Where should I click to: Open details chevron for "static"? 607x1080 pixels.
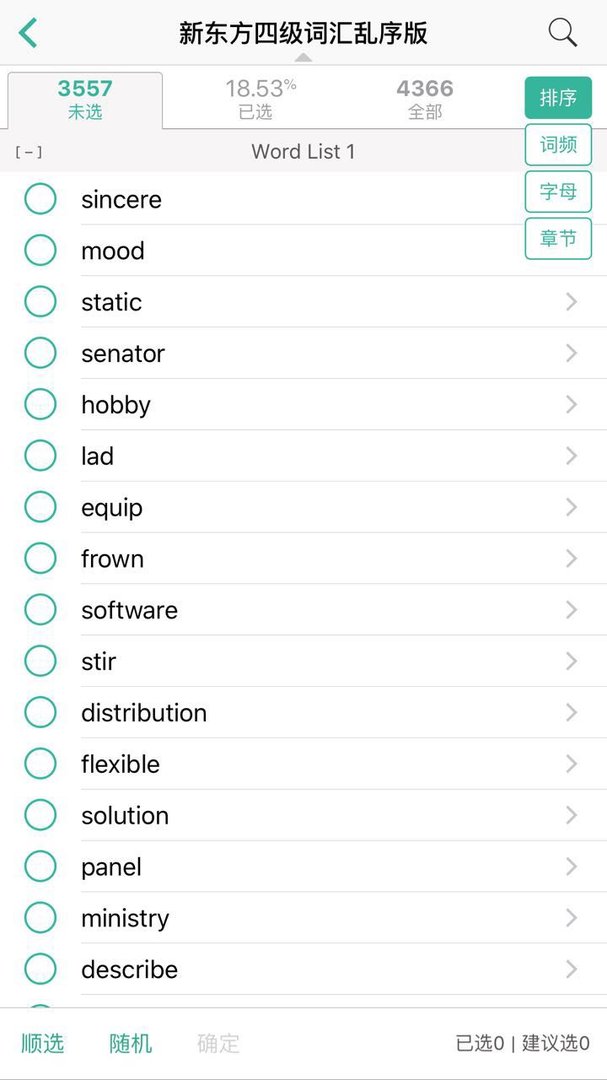pos(571,302)
